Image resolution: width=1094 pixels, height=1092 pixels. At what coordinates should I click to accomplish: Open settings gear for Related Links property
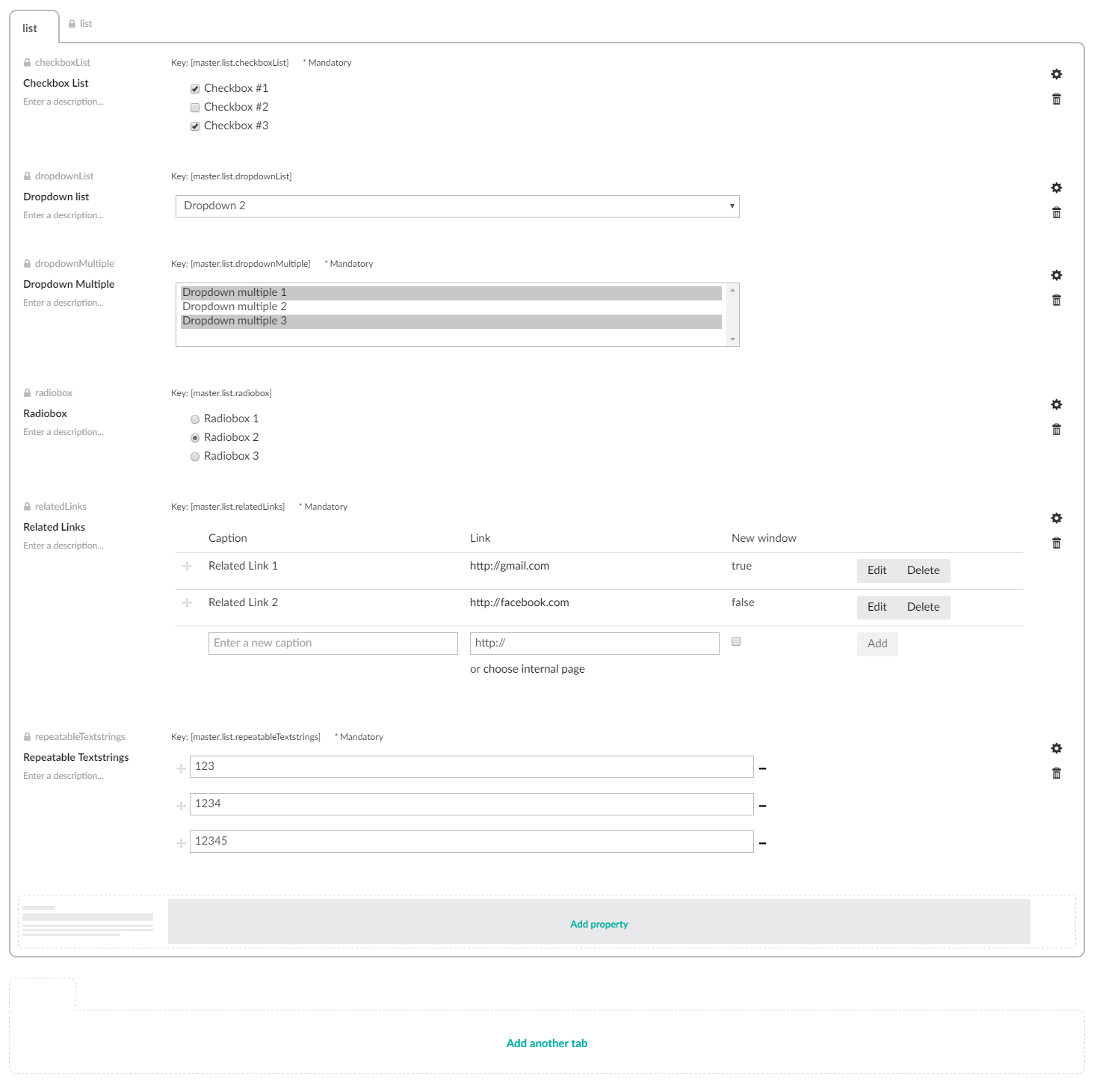point(1056,518)
